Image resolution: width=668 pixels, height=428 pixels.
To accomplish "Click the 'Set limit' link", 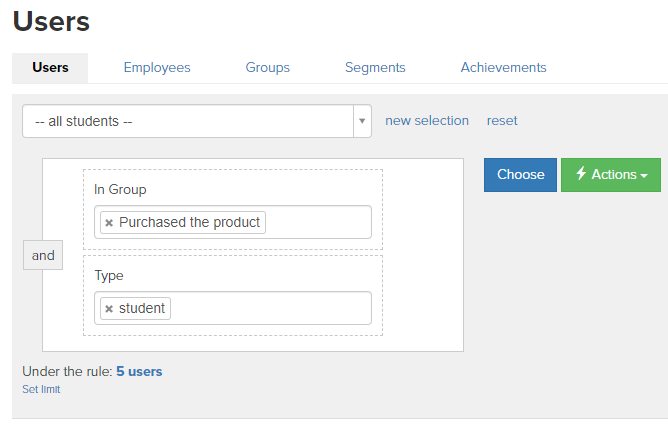I will [41, 389].
